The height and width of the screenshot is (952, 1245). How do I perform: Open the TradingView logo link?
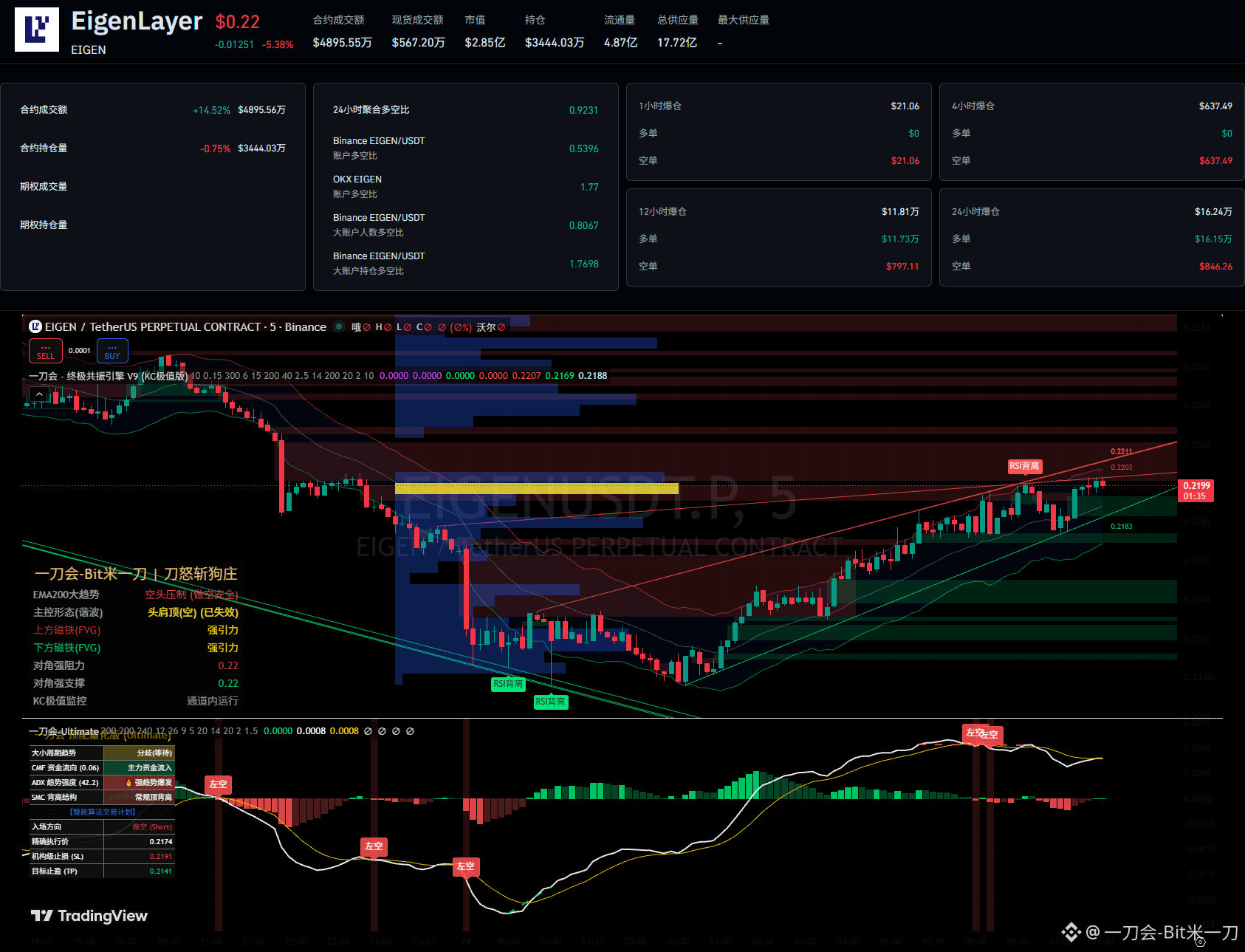pos(89,916)
